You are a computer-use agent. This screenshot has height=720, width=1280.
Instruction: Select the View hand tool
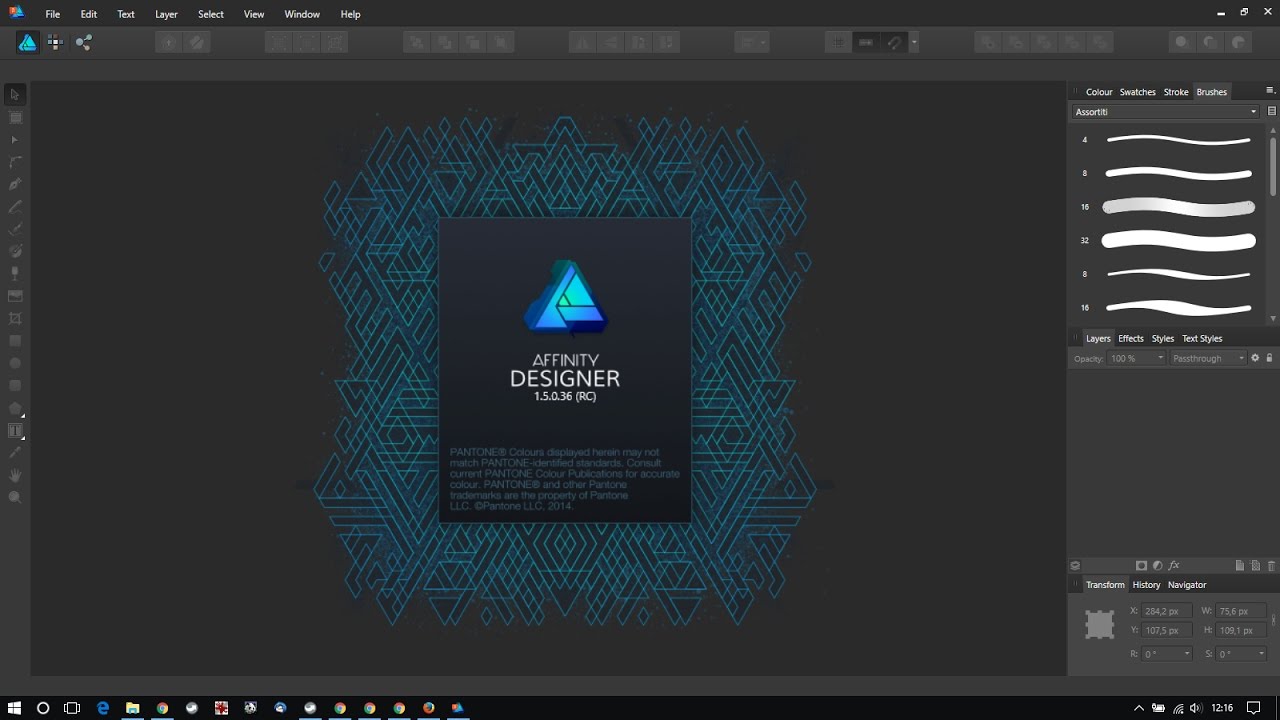click(15, 476)
